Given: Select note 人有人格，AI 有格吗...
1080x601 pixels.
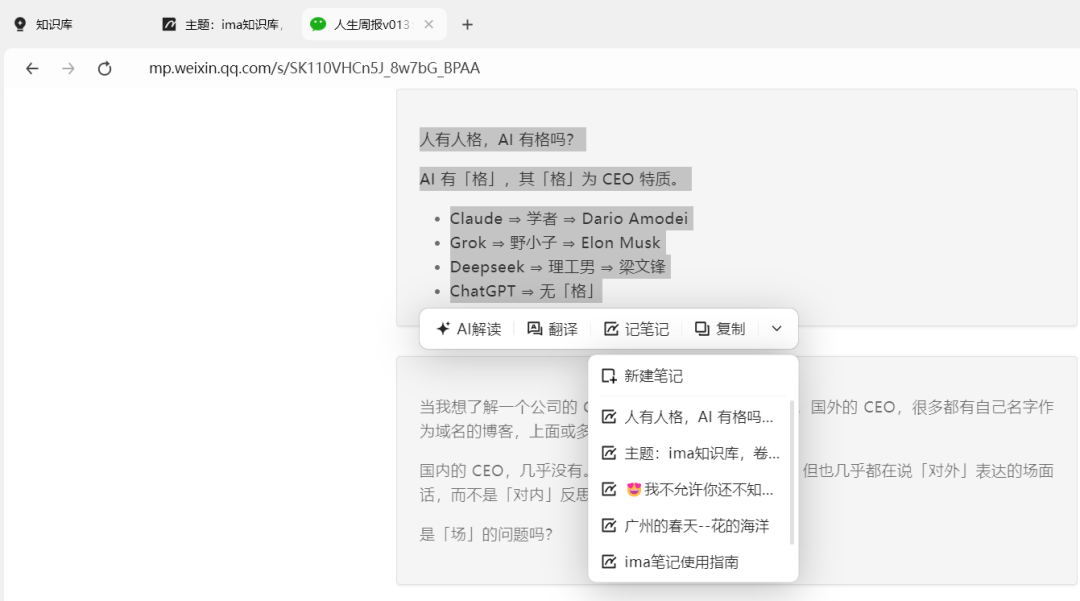Looking at the screenshot, I should click(693, 417).
